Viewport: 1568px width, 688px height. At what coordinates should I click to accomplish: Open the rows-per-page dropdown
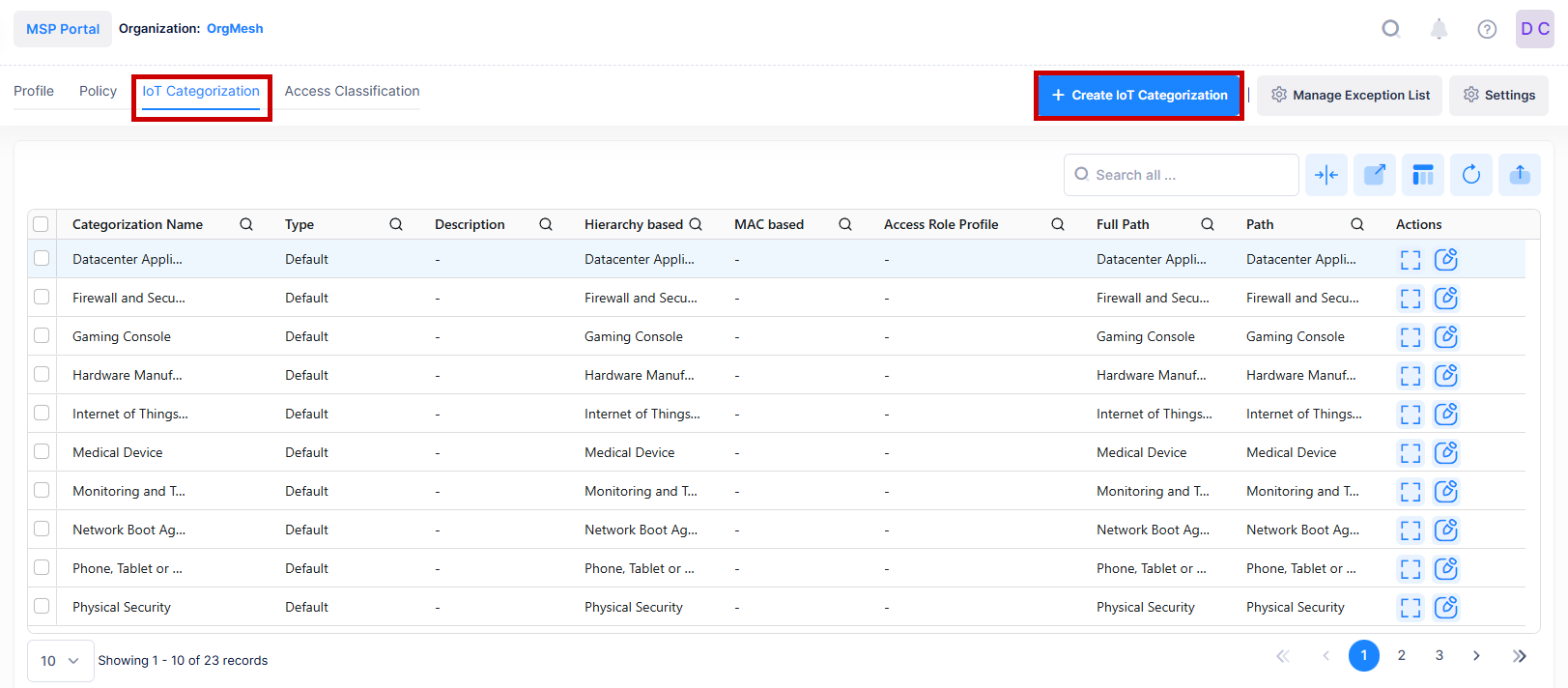click(60, 661)
